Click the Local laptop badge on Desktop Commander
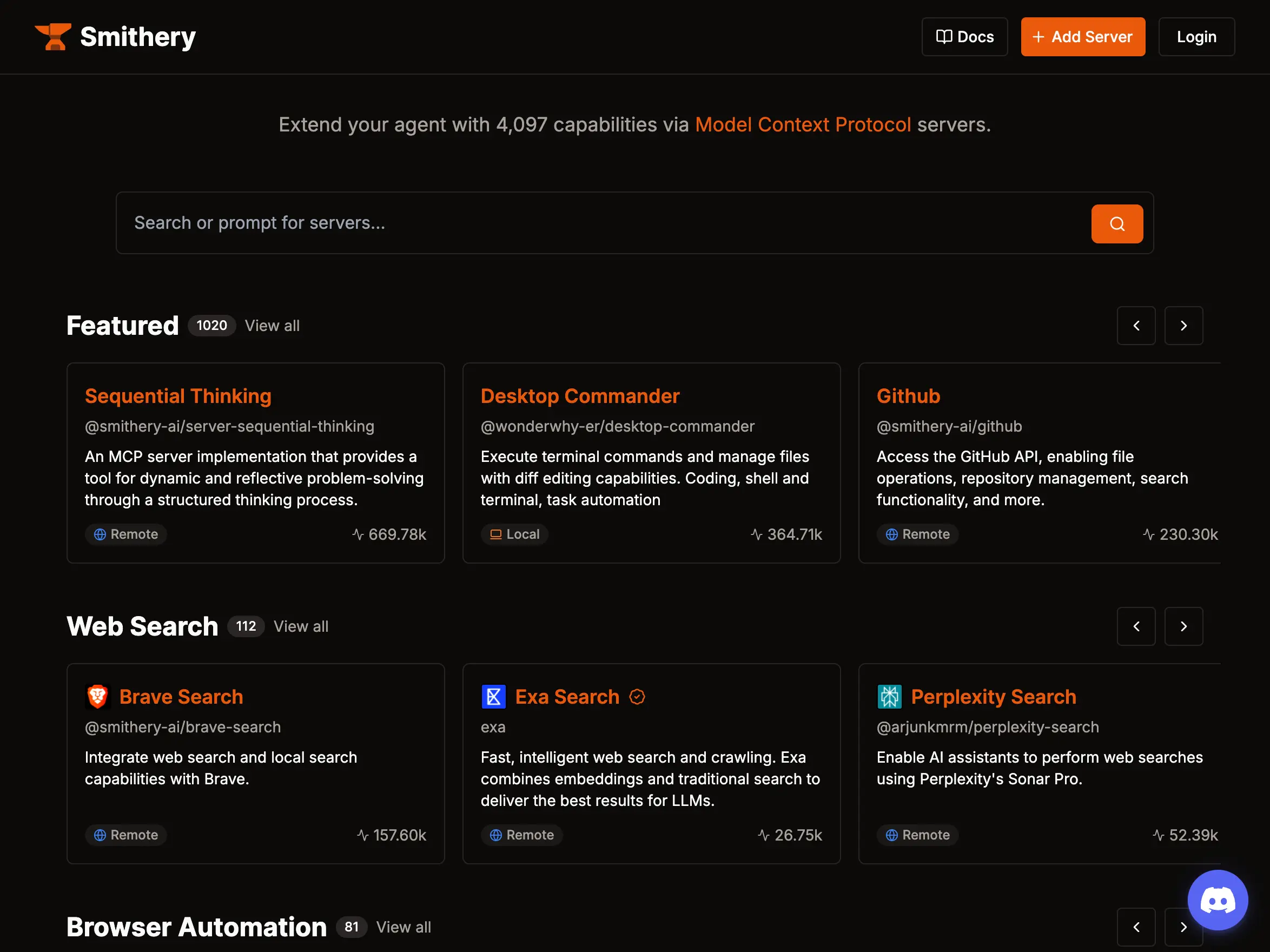This screenshot has height=952, width=1270. click(514, 534)
